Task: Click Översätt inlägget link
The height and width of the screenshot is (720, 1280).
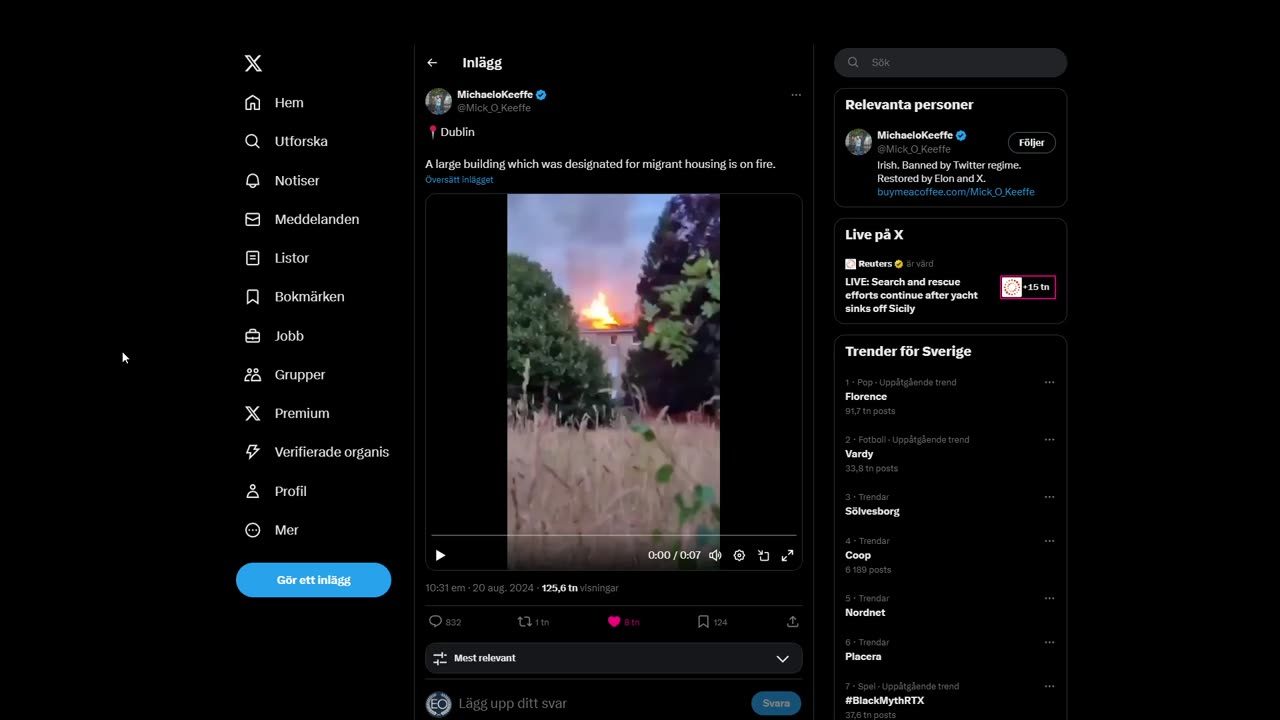Action: click(x=459, y=180)
